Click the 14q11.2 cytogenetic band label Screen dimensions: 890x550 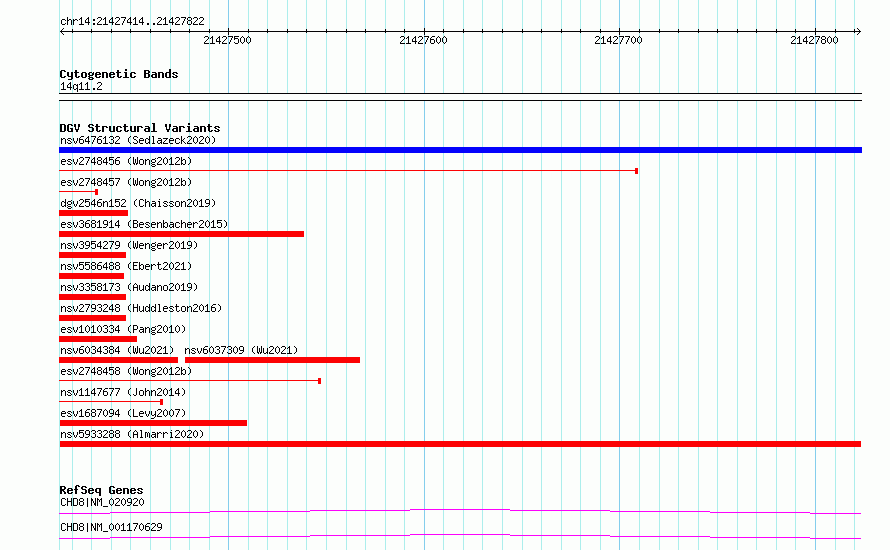[81, 86]
